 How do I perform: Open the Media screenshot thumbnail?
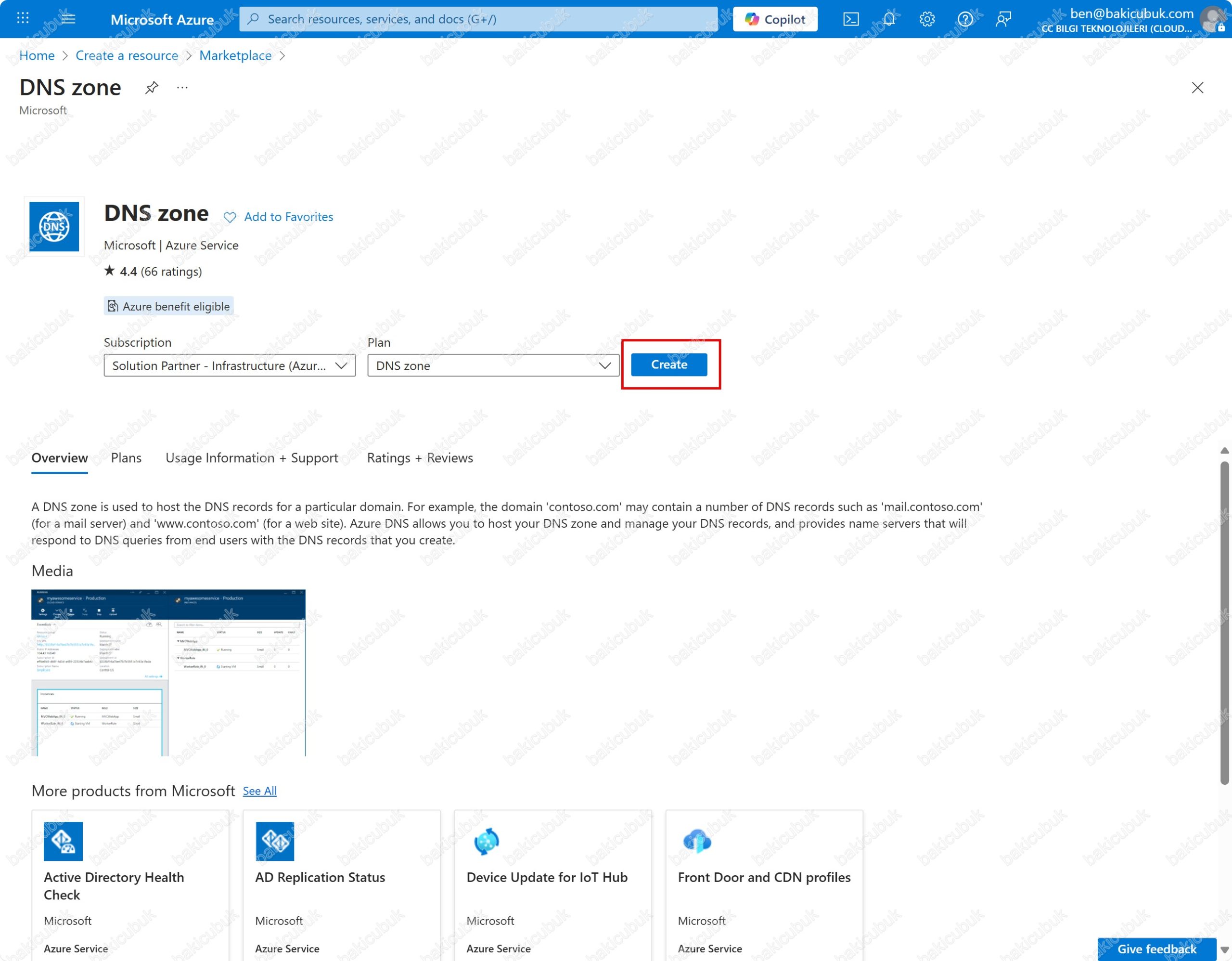click(x=168, y=673)
